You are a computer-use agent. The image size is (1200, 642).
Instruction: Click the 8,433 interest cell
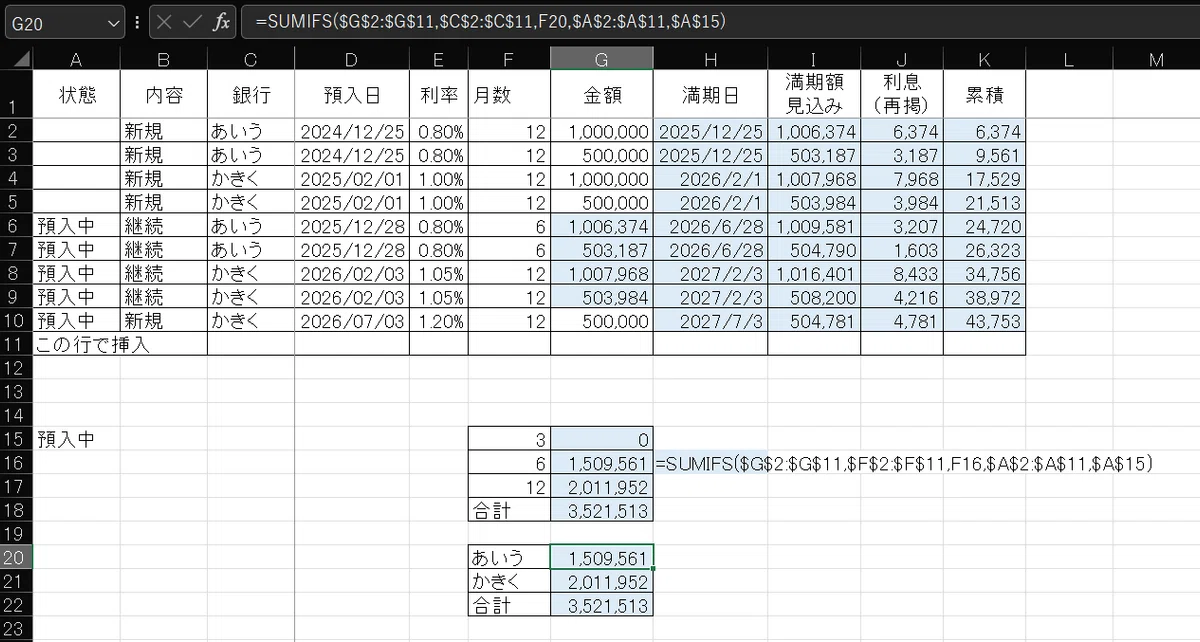coord(902,274)
